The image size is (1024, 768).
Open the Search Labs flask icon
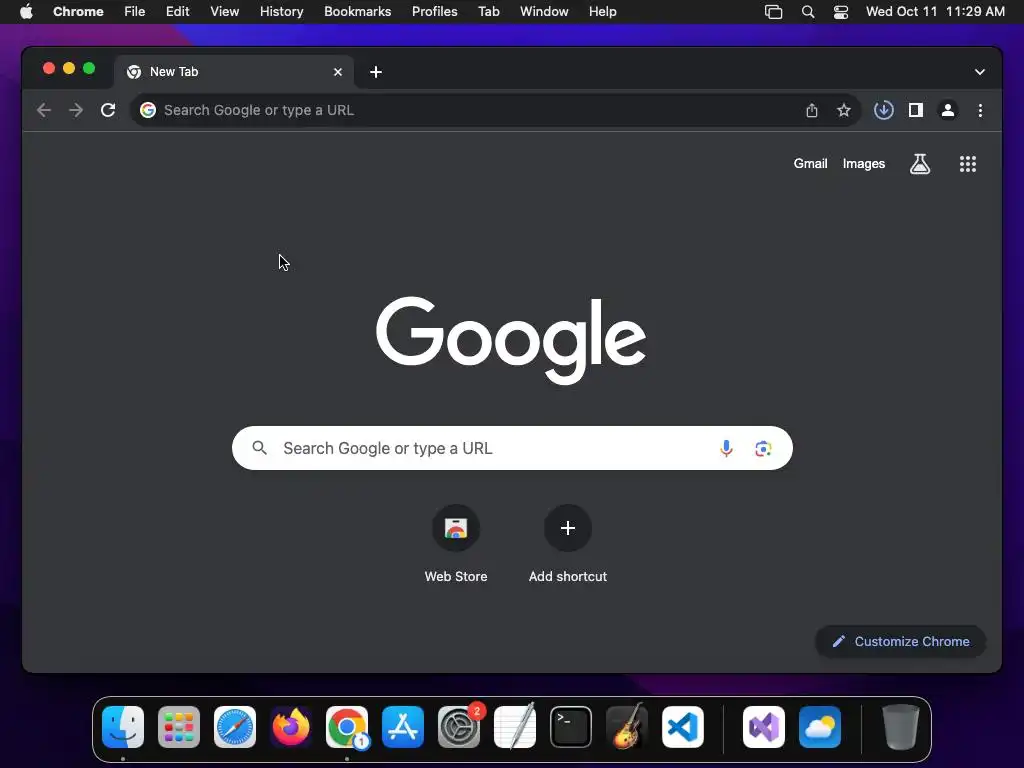pos(920,164)
